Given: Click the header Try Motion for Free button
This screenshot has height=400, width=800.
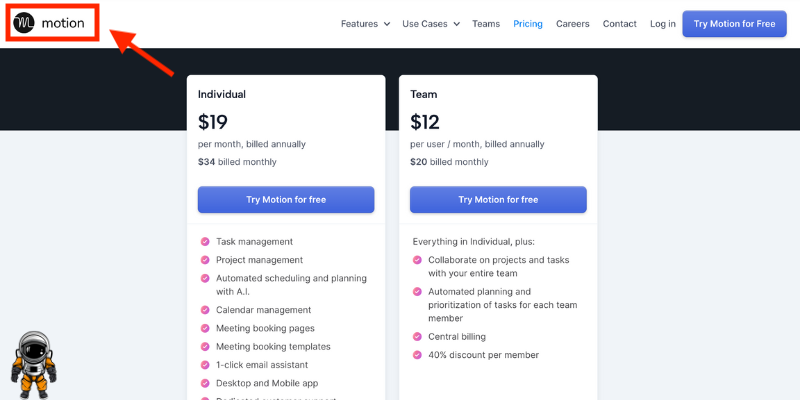Looking at the screenshot, I should [x=734, y=24].
